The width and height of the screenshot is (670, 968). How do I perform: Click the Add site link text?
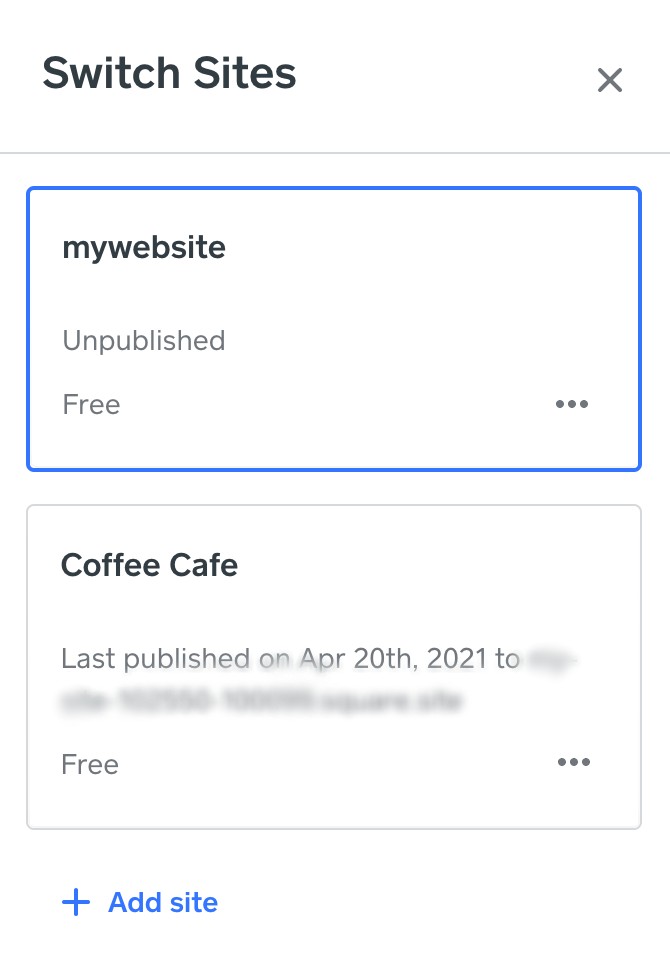(x=163, y=903)
